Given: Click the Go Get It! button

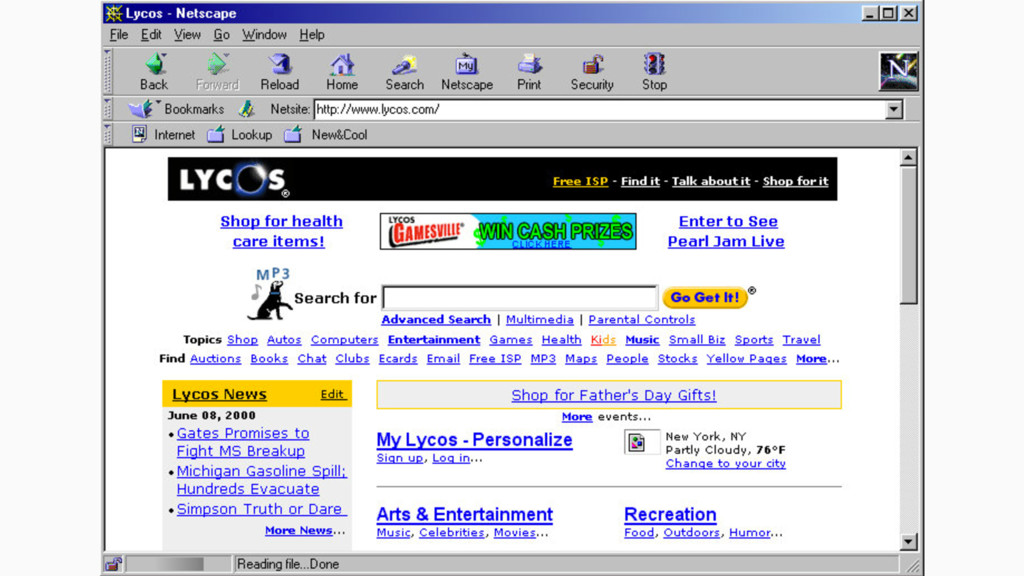Looking at the screenshot, I should pos(705,297).
